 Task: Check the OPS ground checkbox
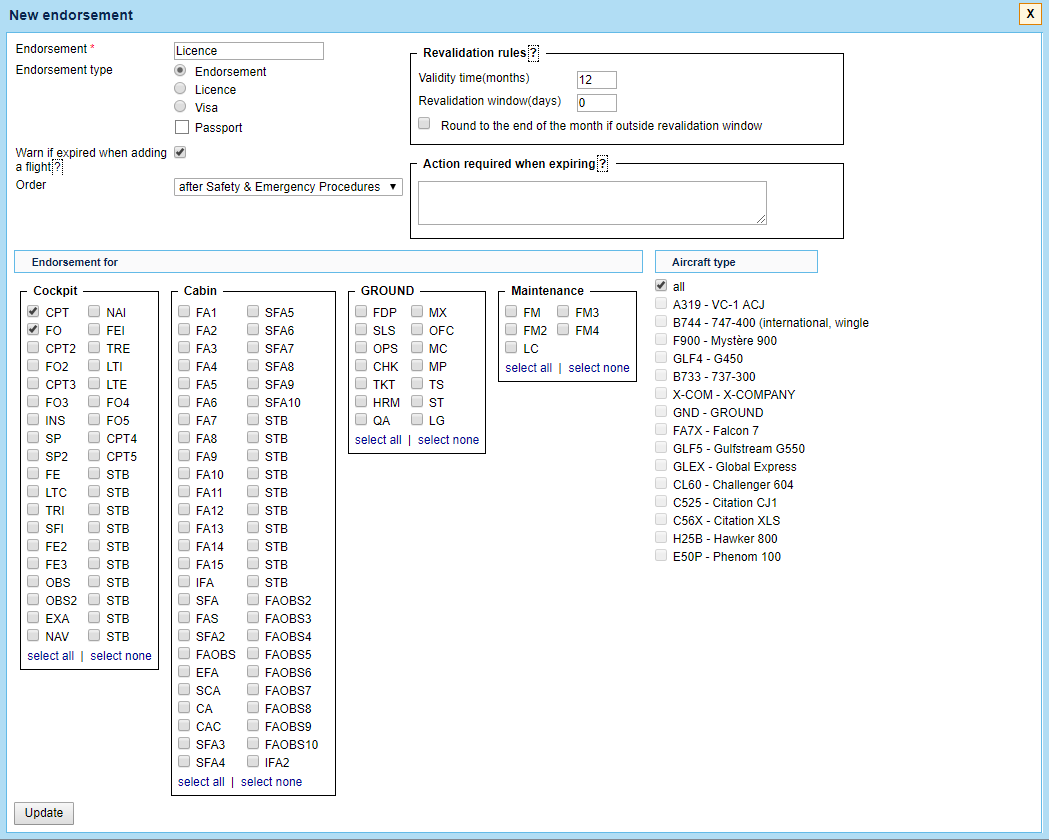[x=361, y=348]
